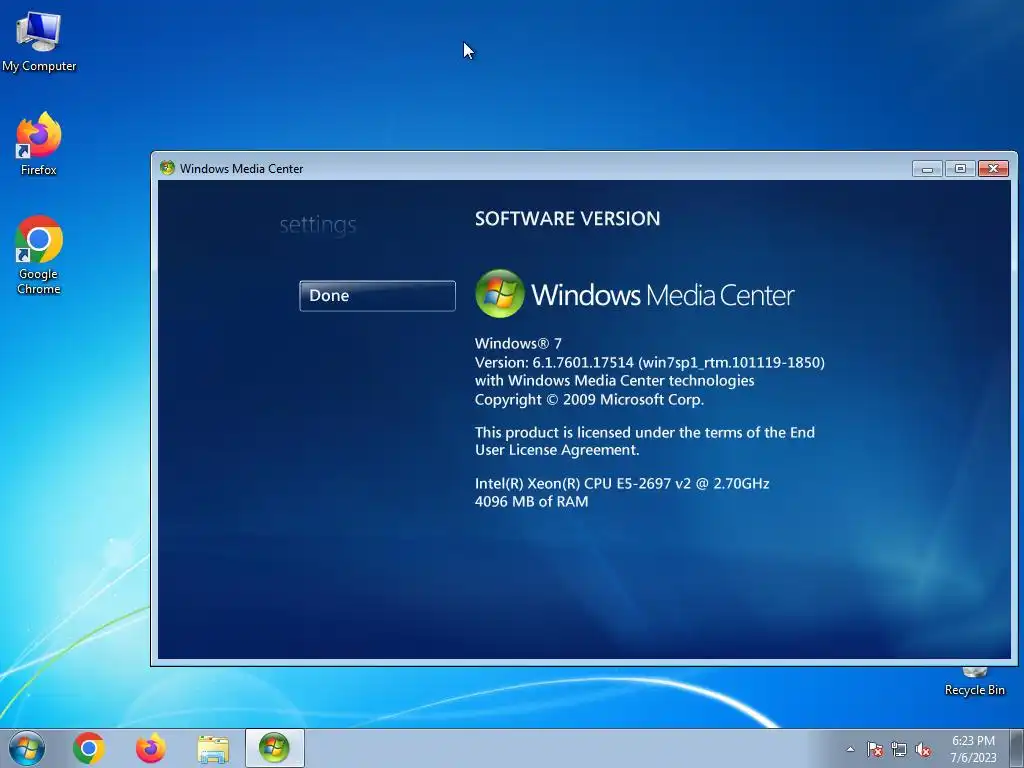Launch Firefox from the taskbar
This screenshot has width=1024, height=768.
[x=150, y=748]
